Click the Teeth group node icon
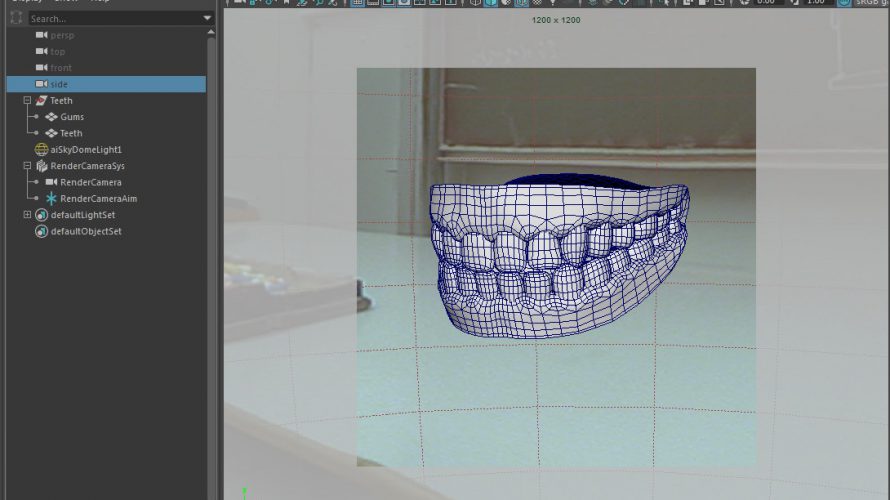The height and width of the screenshot is (500, 890). (41, 101)
